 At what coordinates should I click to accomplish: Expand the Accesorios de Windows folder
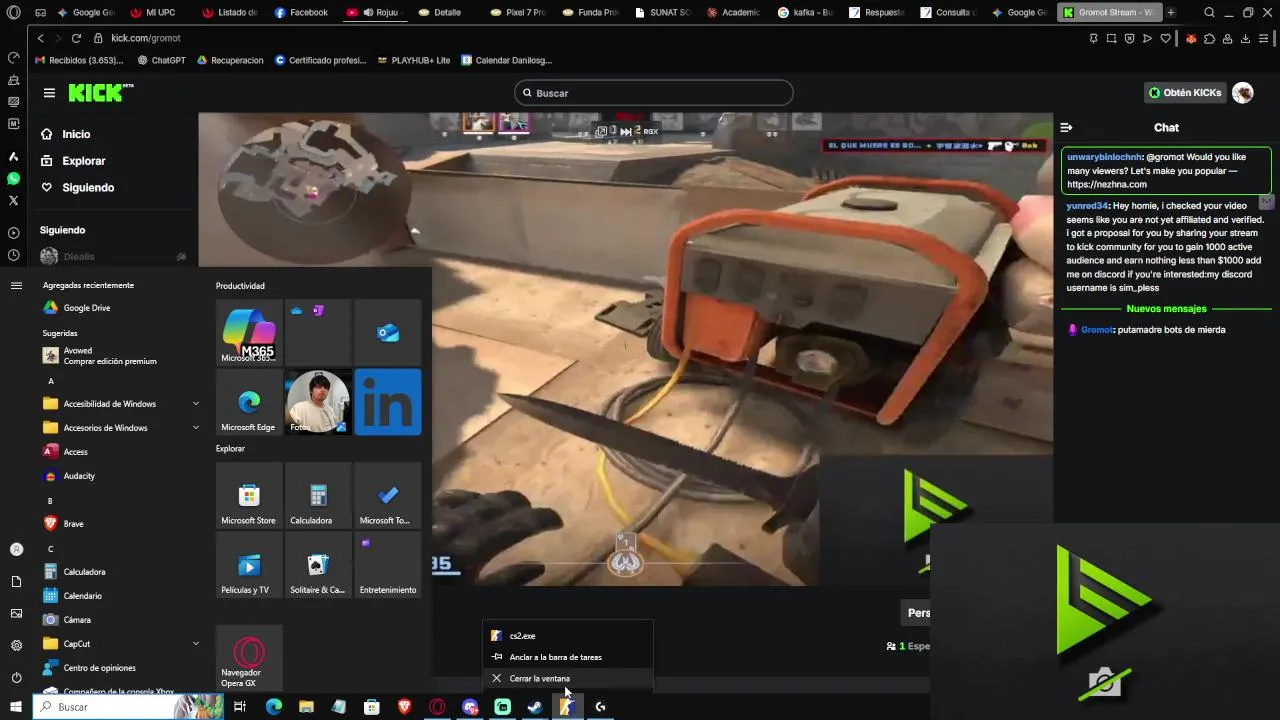pos(122,428)
